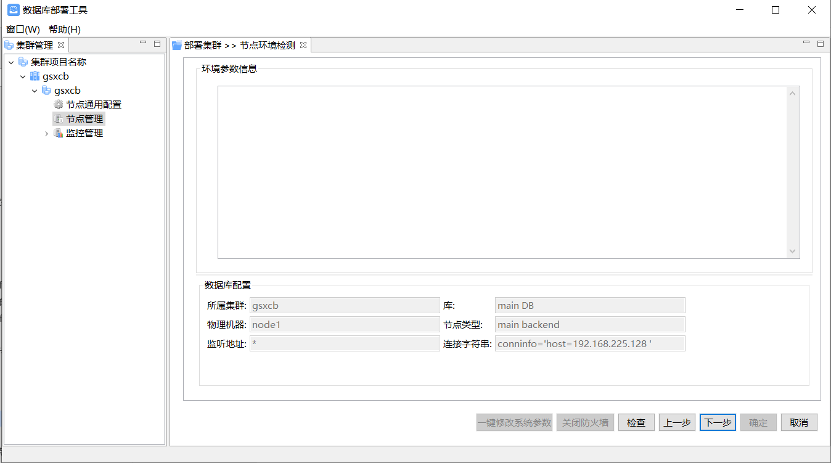Expand the 监控管理 tree node
Image resolution: width=832 pixels, height=464 pixels.
[x=47, y=133]
